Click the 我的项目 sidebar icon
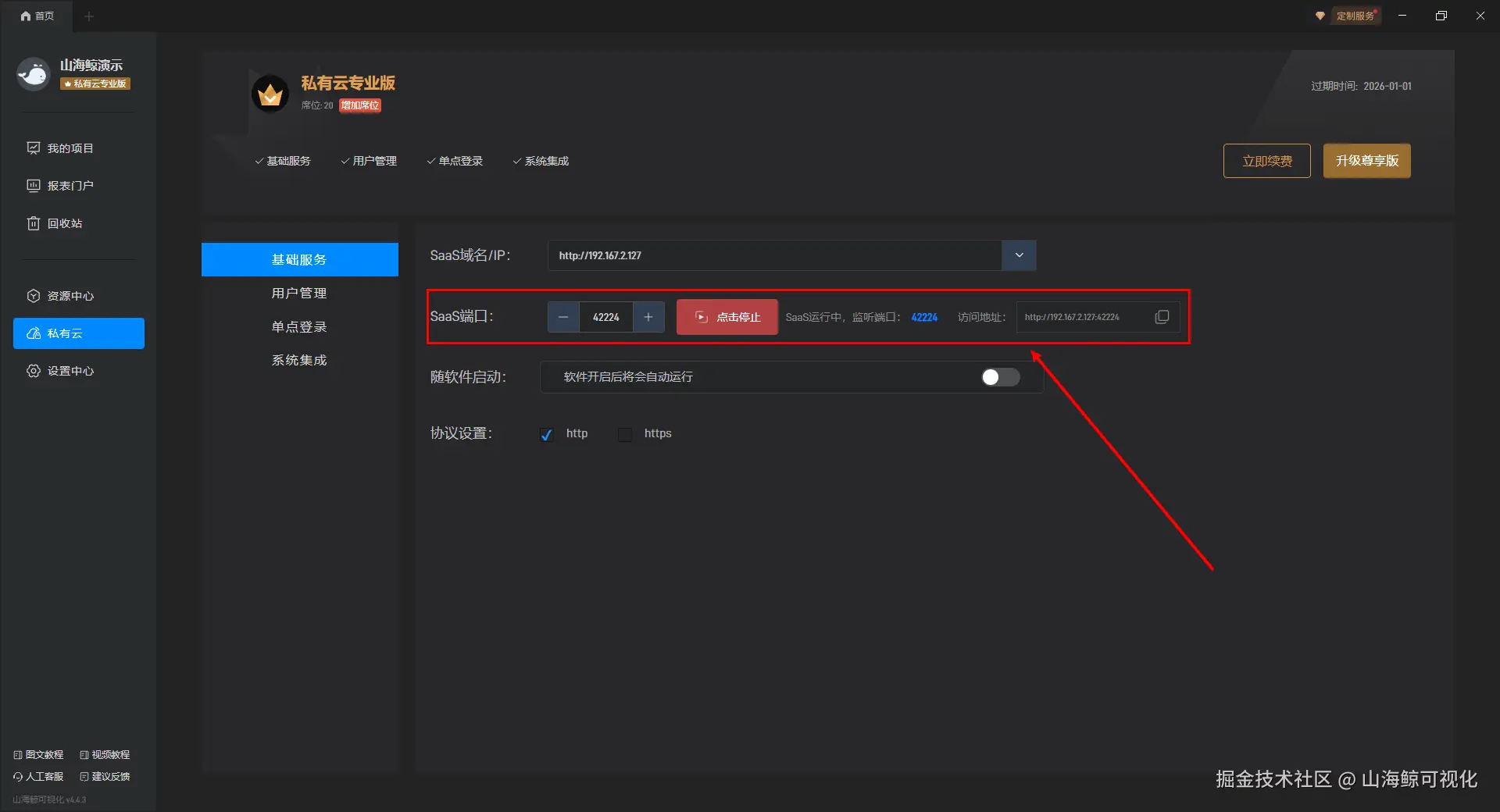Image resolution: width=1500 pixels, height=812 pixels. [34, 148]
